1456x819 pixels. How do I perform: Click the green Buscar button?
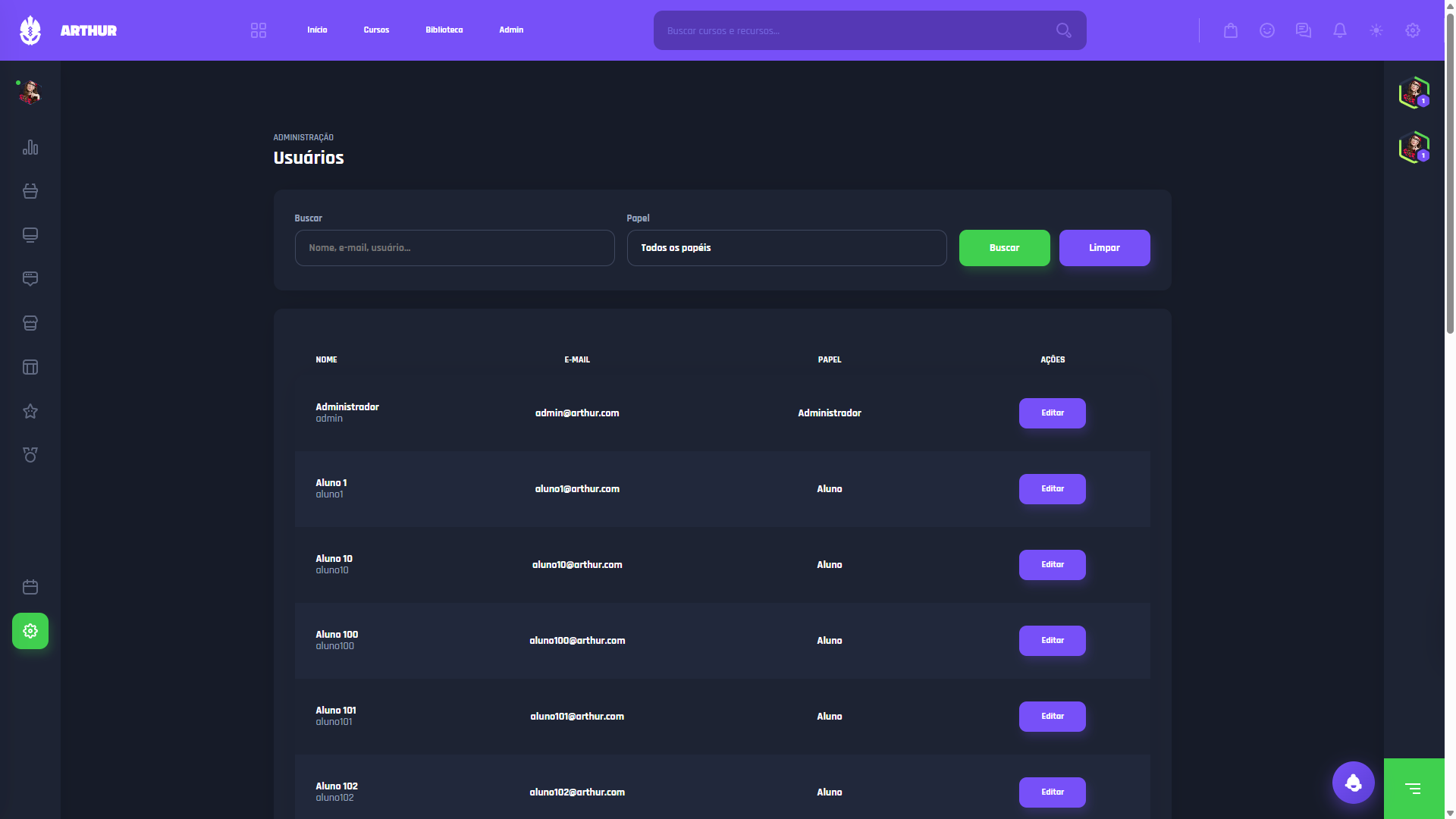click(x=1005, y=248)
